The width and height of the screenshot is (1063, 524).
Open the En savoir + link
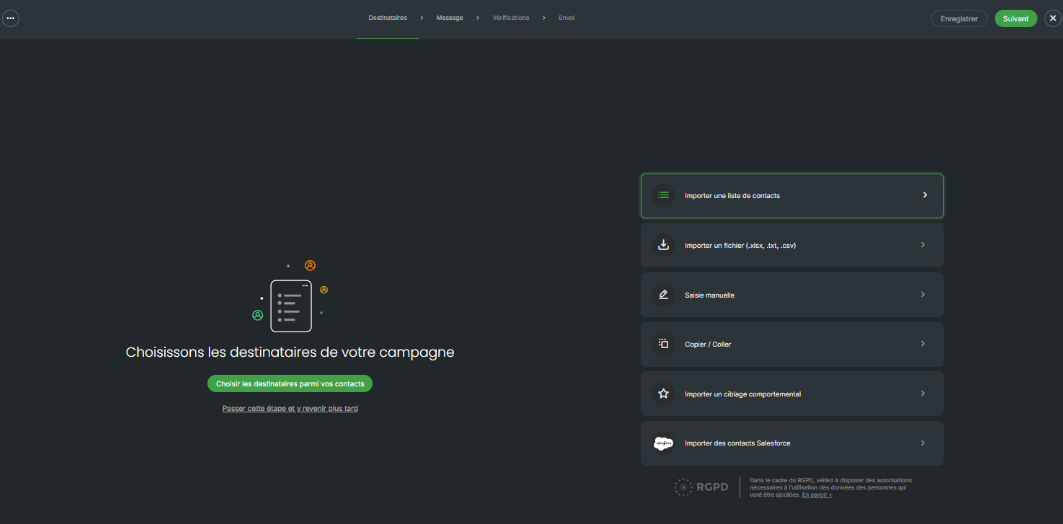pos(817,495)
